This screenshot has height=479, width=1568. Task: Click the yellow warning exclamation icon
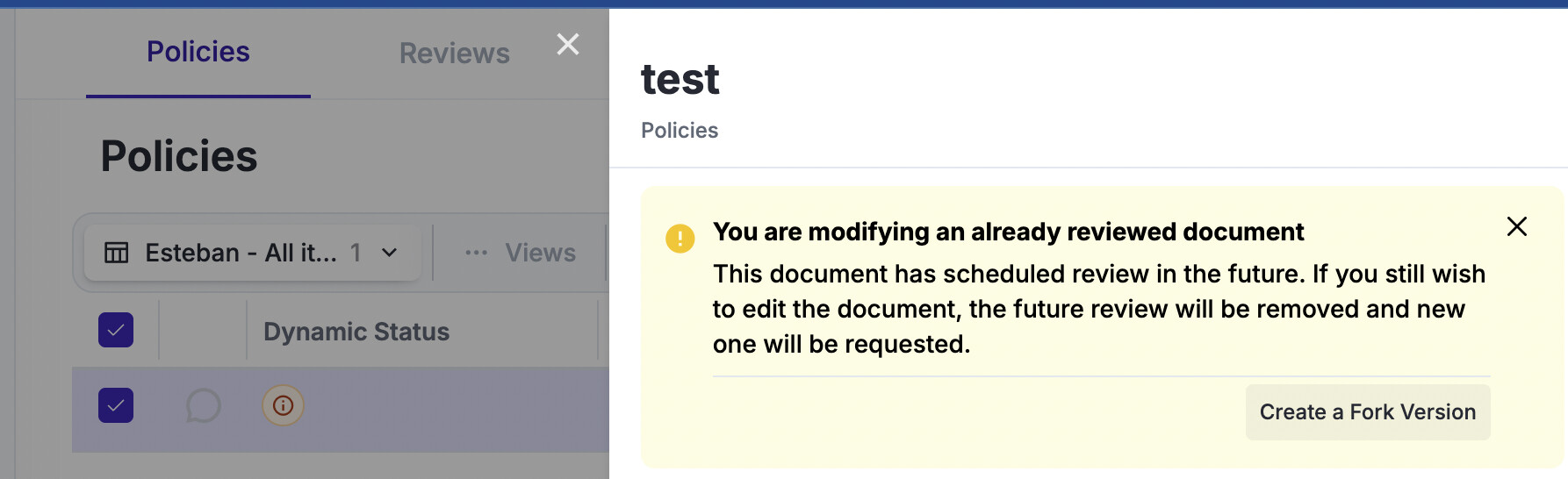tap(680, 238)
